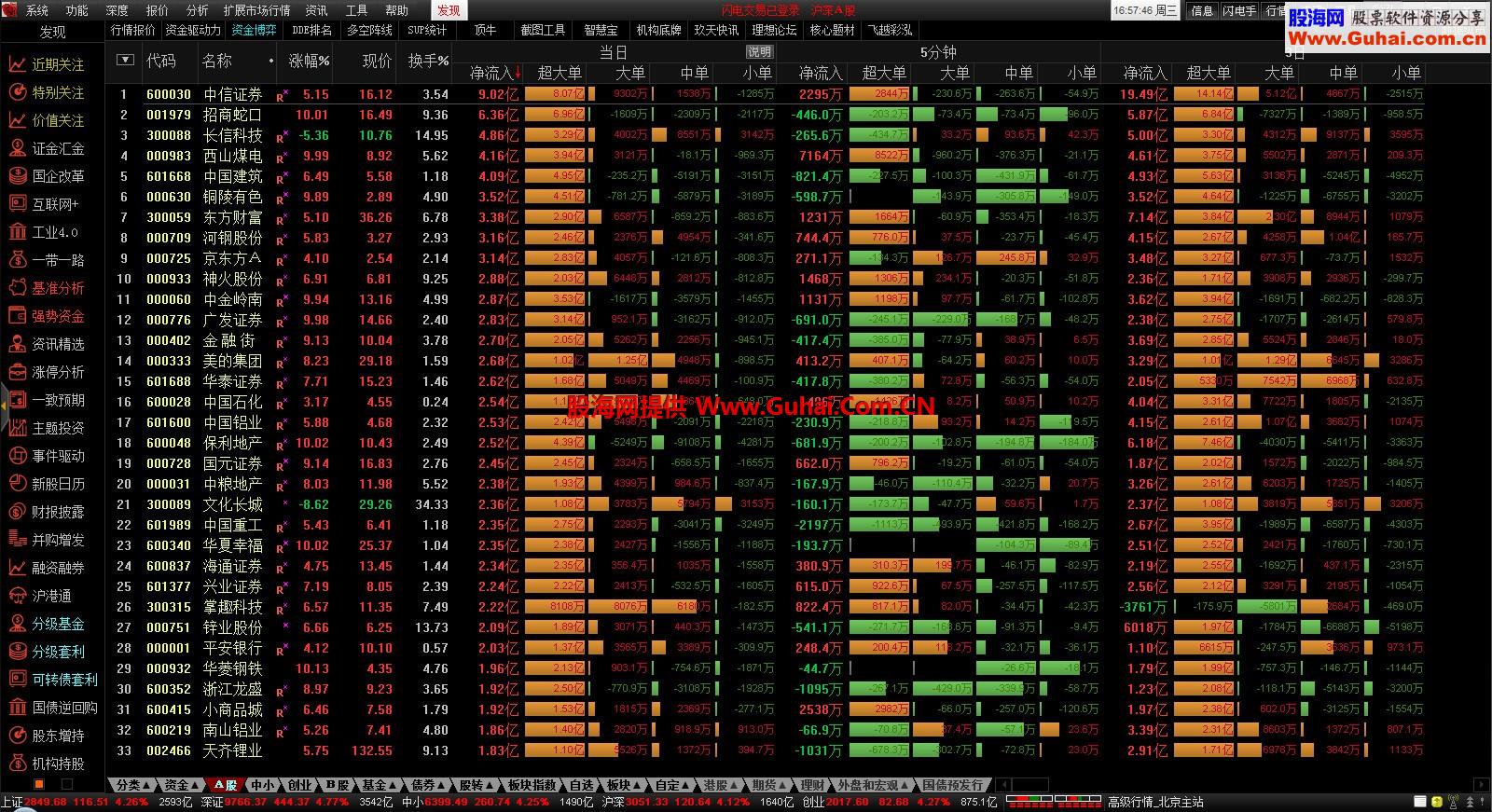Image resolution: width=1492 pixels, height=812 pixels.
Task: Select 强势资金 sidebar item
Action: 47,316
